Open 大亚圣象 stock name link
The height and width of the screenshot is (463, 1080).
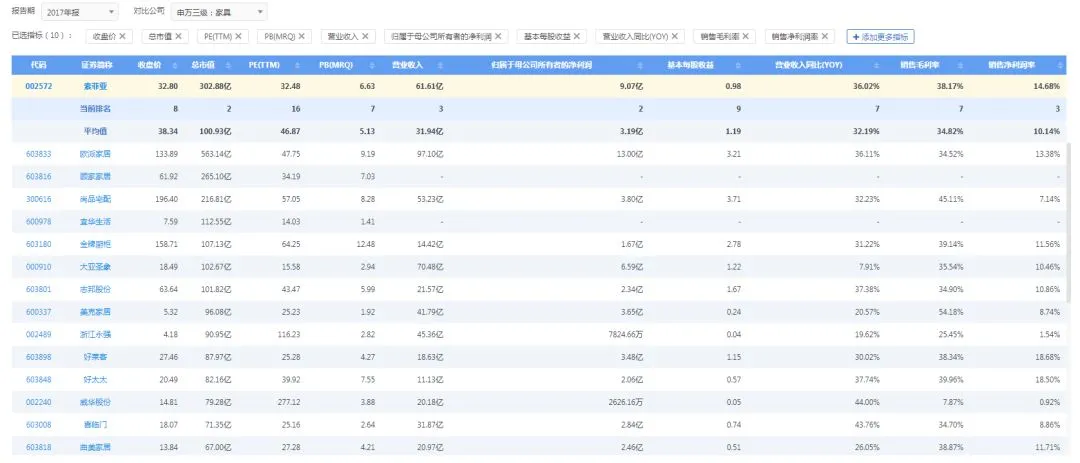tap(96, 267)
